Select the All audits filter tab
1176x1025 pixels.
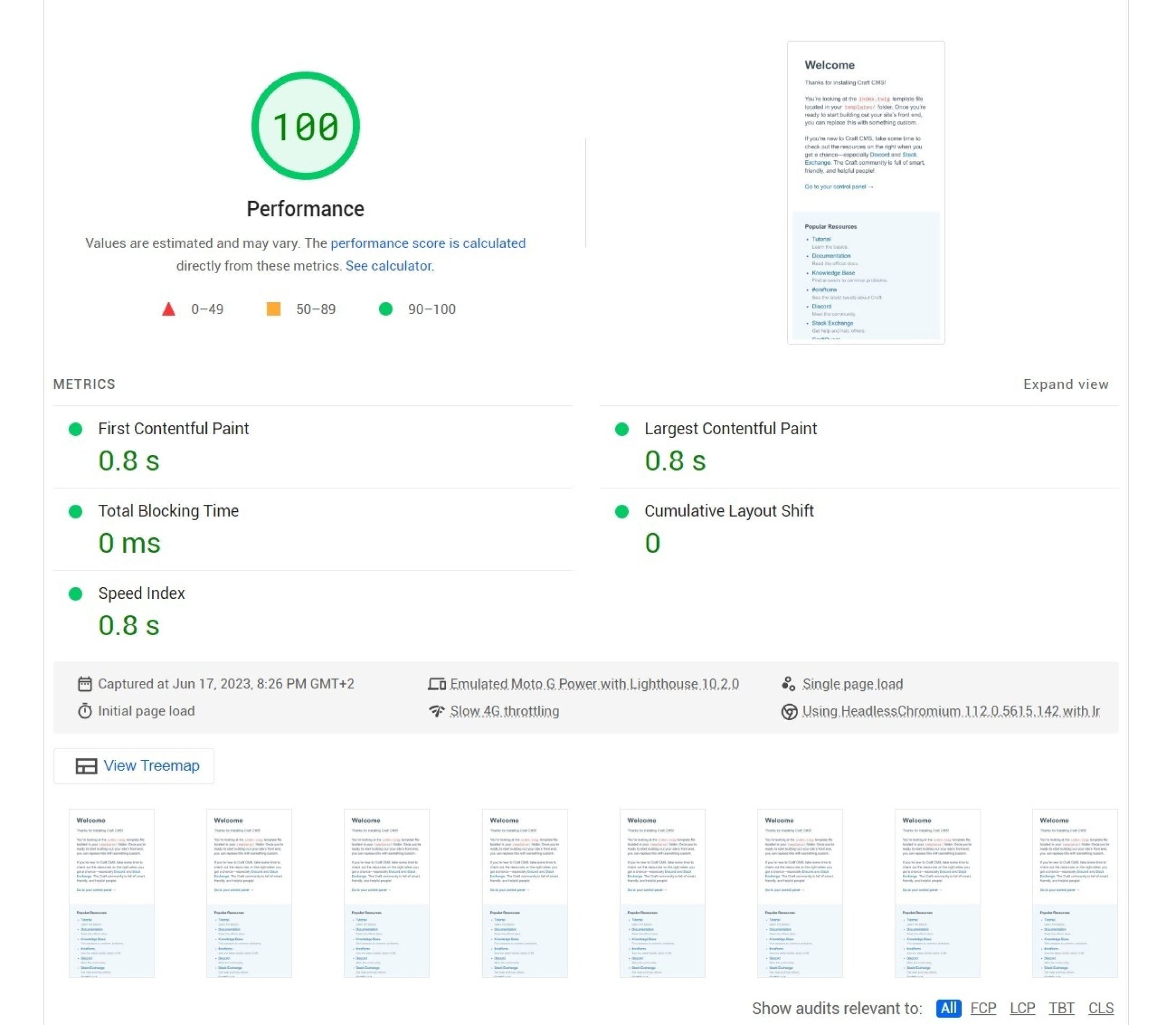coord(948,1008)
